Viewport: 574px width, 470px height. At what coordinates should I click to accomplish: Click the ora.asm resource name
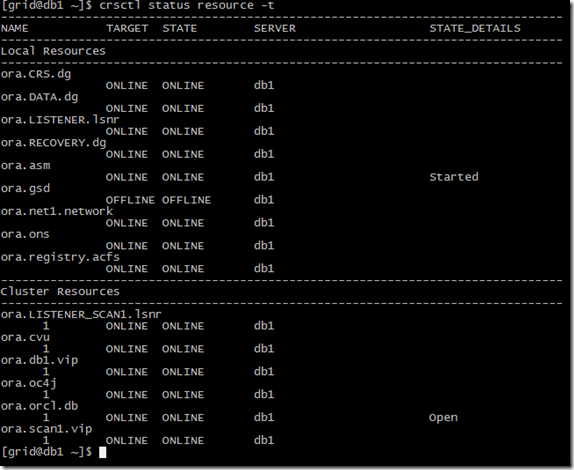(25, 166)
